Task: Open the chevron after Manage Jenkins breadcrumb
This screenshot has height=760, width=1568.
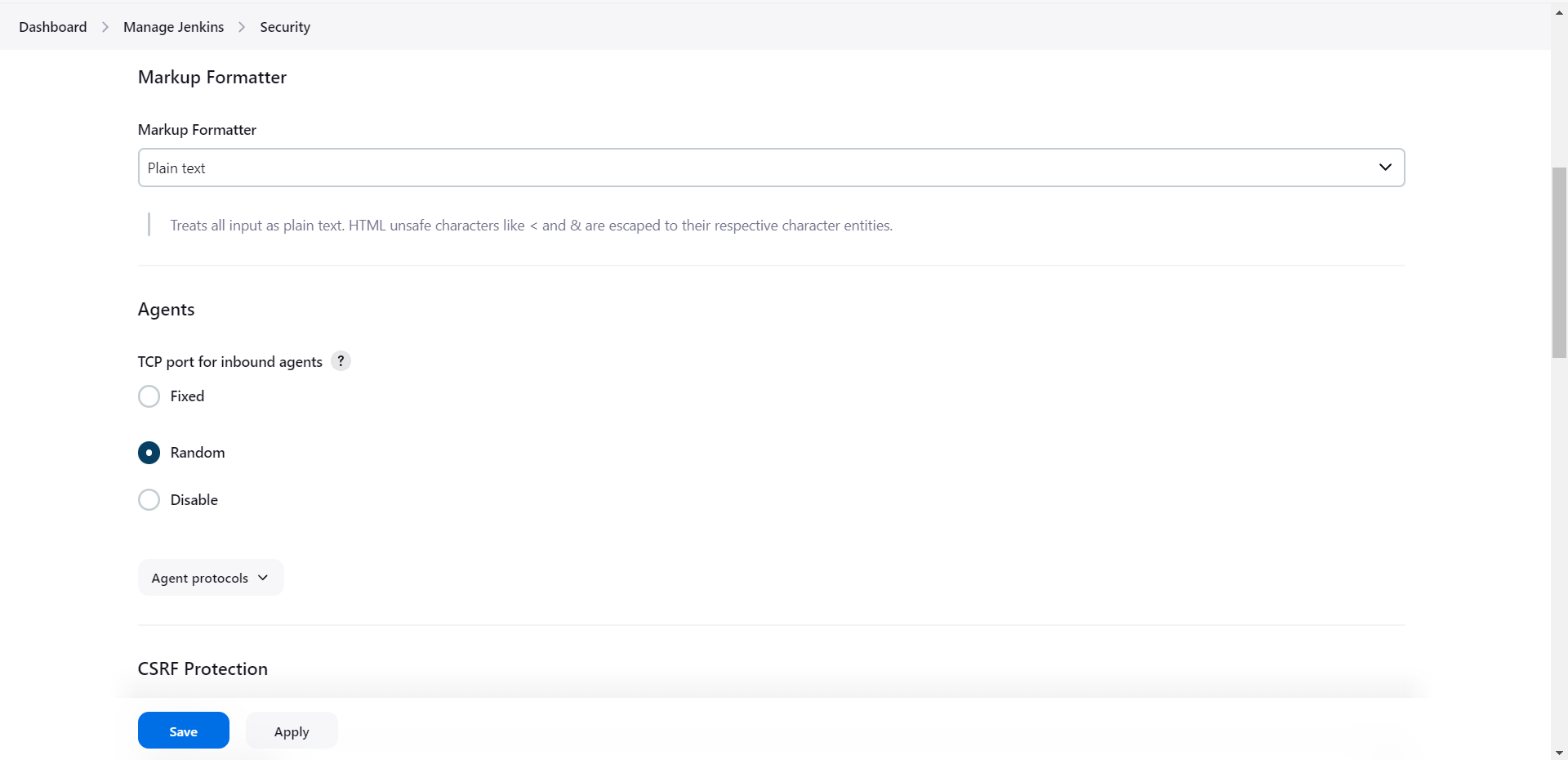Action: coord(242,27)
